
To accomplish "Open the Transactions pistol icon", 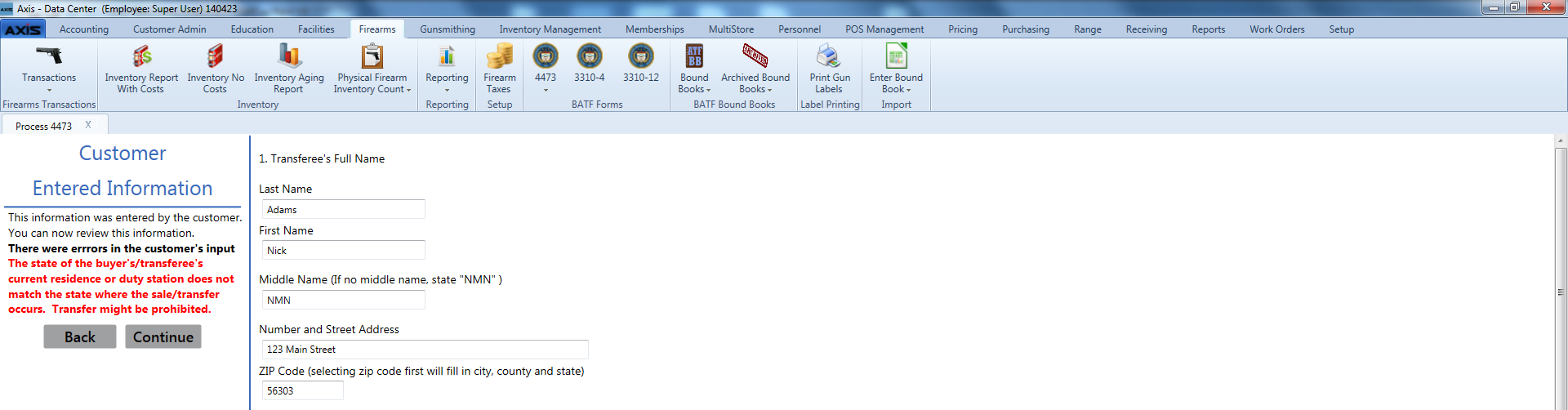I will (x=49, y=56).
